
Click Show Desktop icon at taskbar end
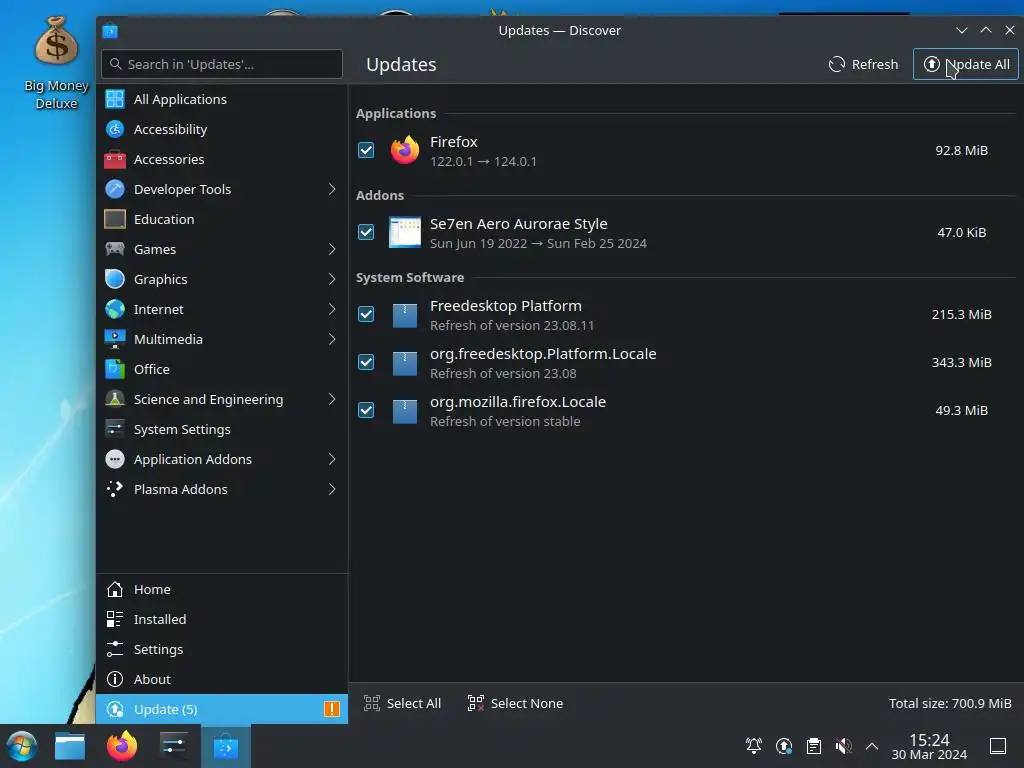[998, 746]
